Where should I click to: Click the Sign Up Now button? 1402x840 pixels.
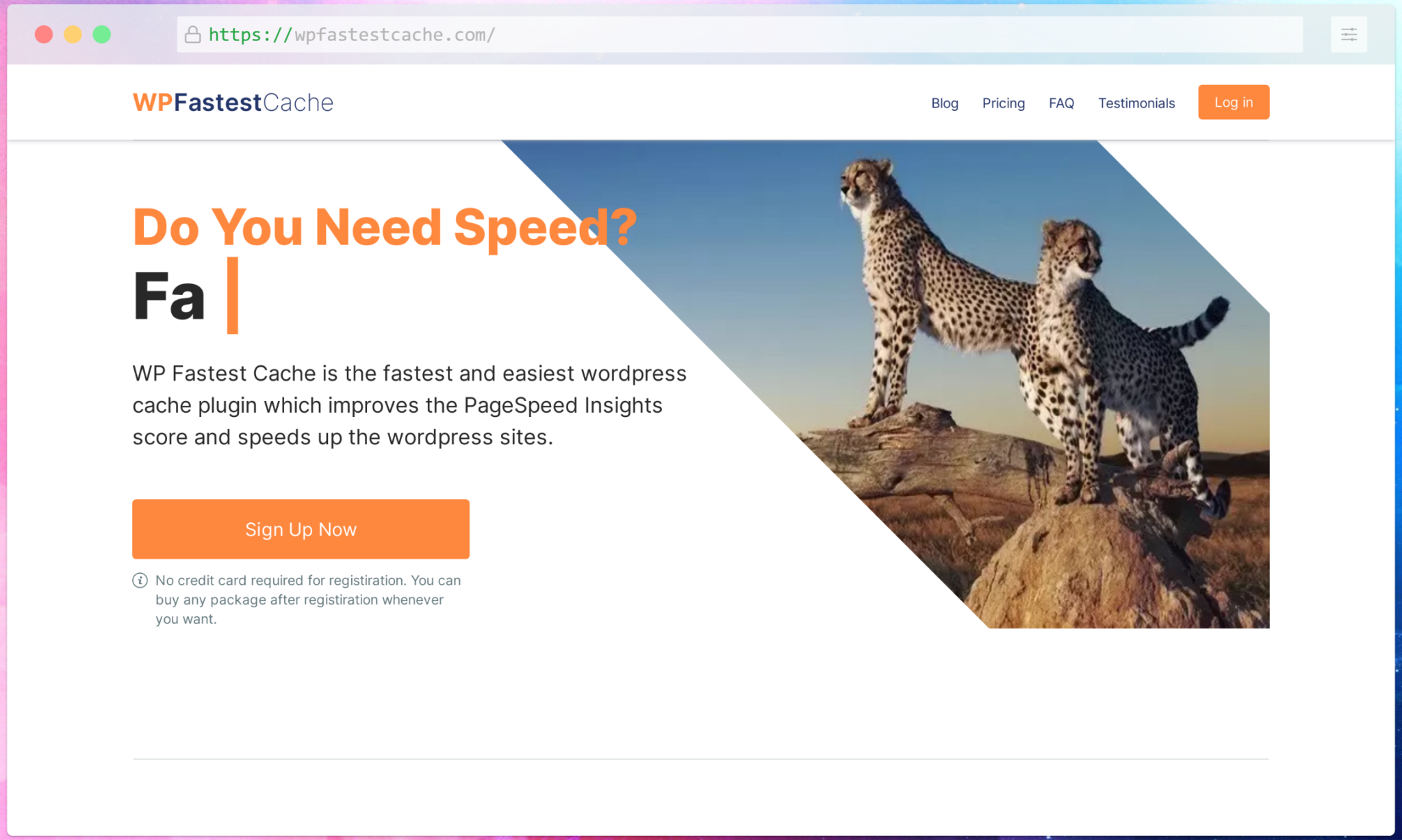tap(301, 529)
